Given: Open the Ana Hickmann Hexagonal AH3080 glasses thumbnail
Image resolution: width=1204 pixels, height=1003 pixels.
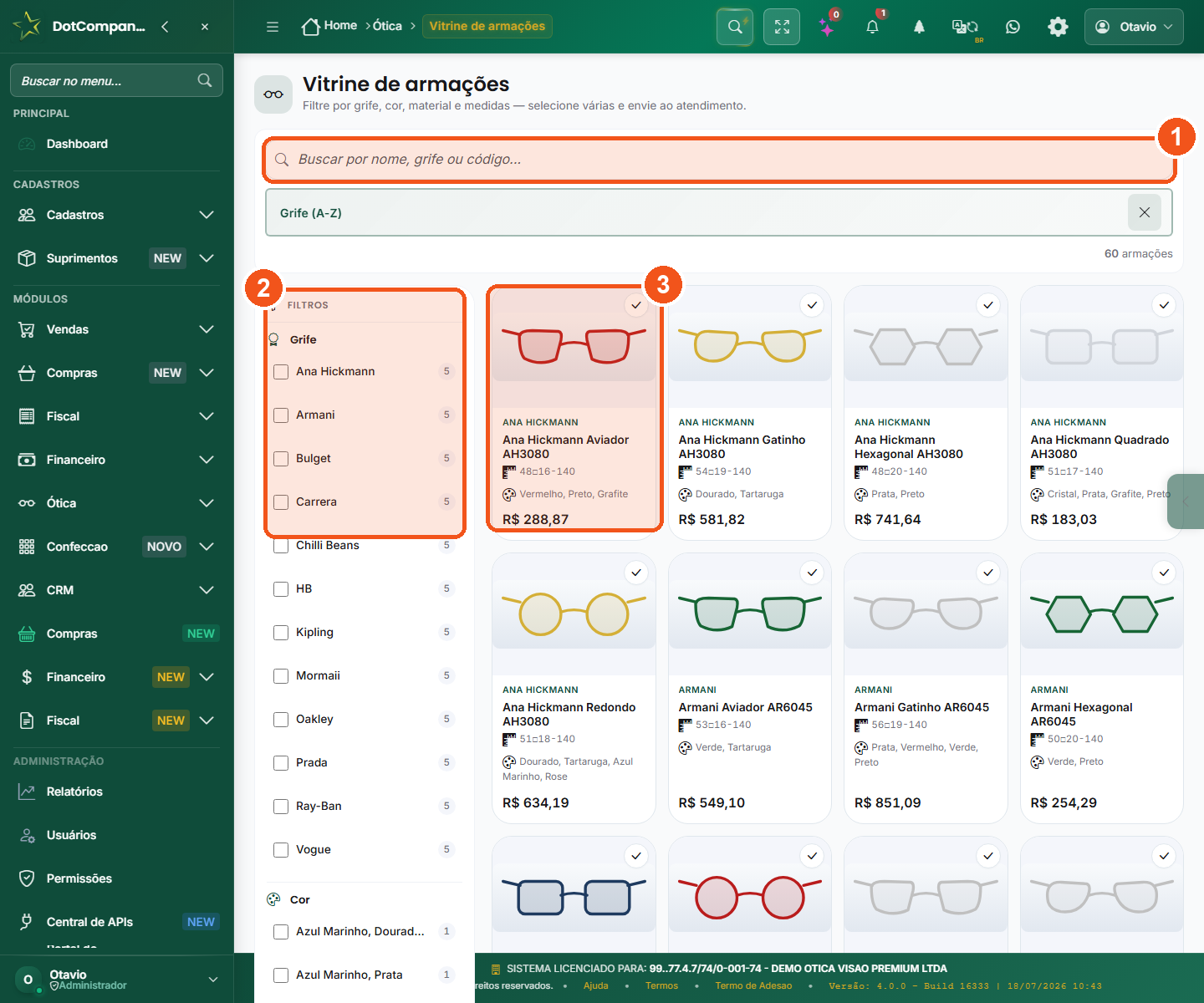Looking at the screenshot, I should tap(926, 346).
